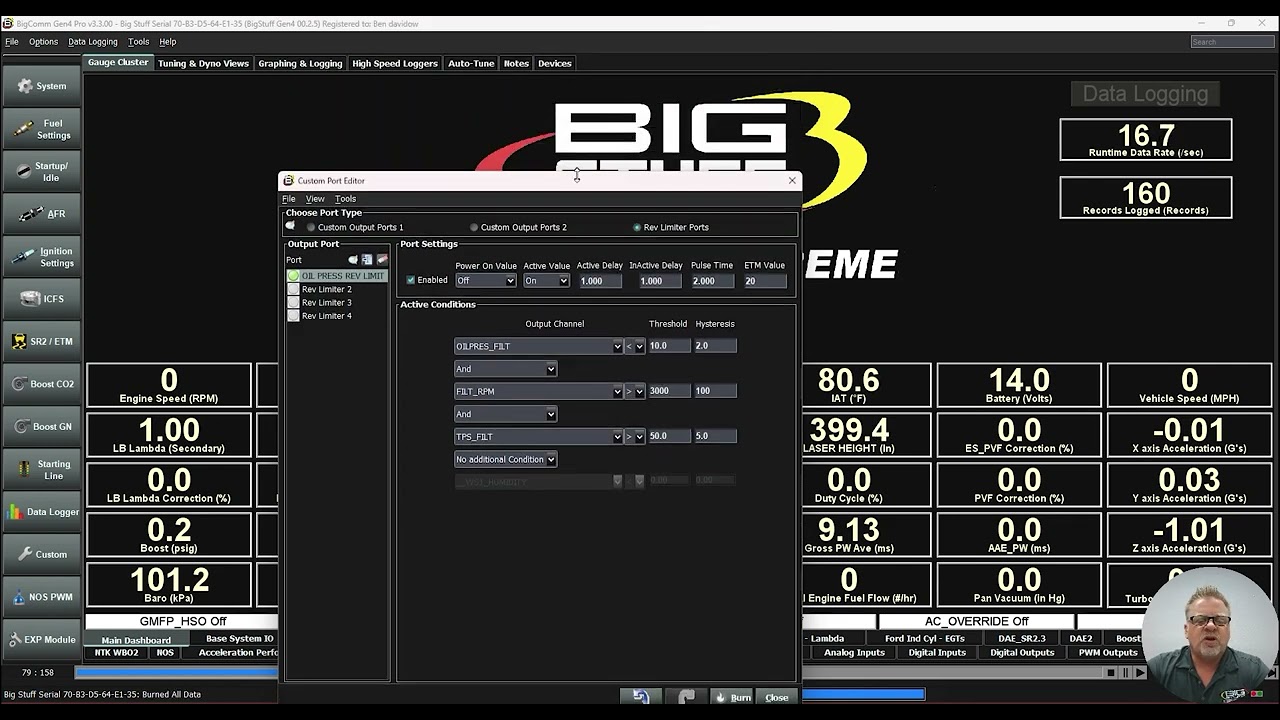1280x720 pixels.
Task: Switch to the Tuning & Dyno Views tab
Action: (x=203, y=63)
